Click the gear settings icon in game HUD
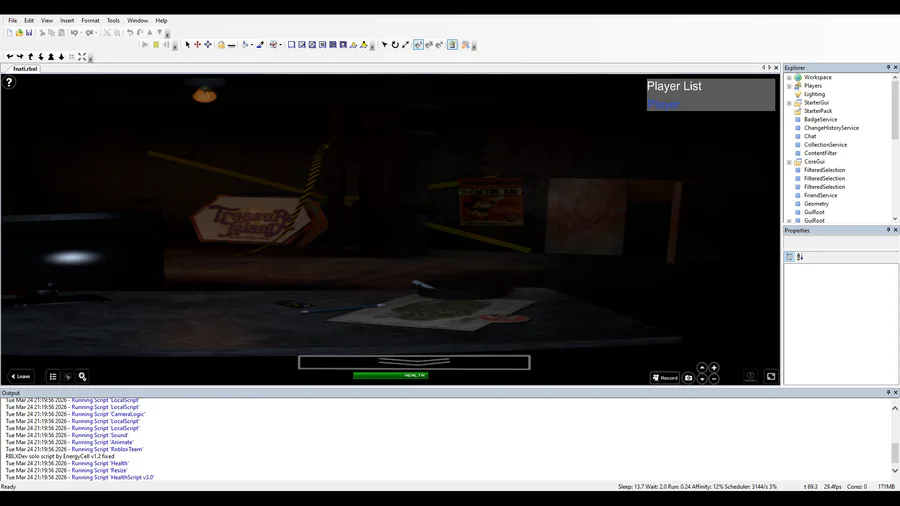The image size is (900, 506). [82, 376]
